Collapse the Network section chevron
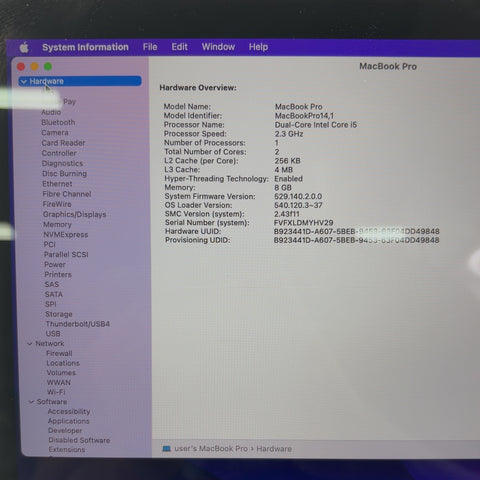480x480 pixels. coord(30,344)
